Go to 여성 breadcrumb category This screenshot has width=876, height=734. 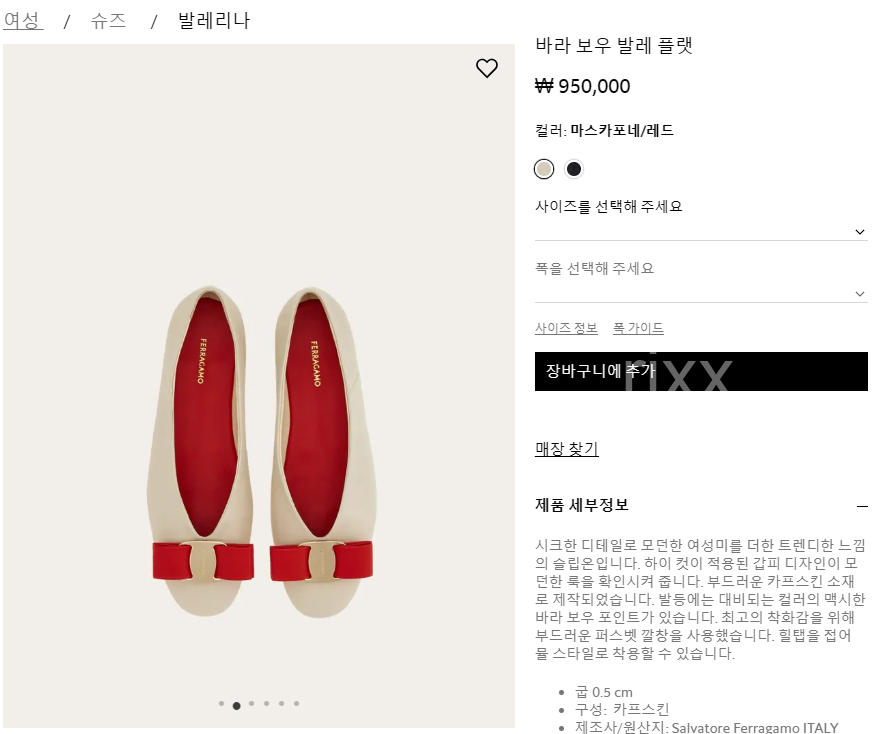pos(22,21)
